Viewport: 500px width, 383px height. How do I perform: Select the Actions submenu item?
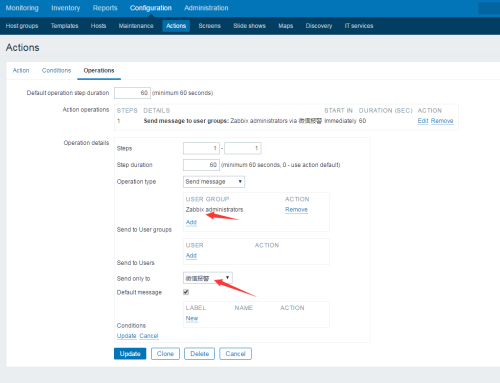point(176,26)
